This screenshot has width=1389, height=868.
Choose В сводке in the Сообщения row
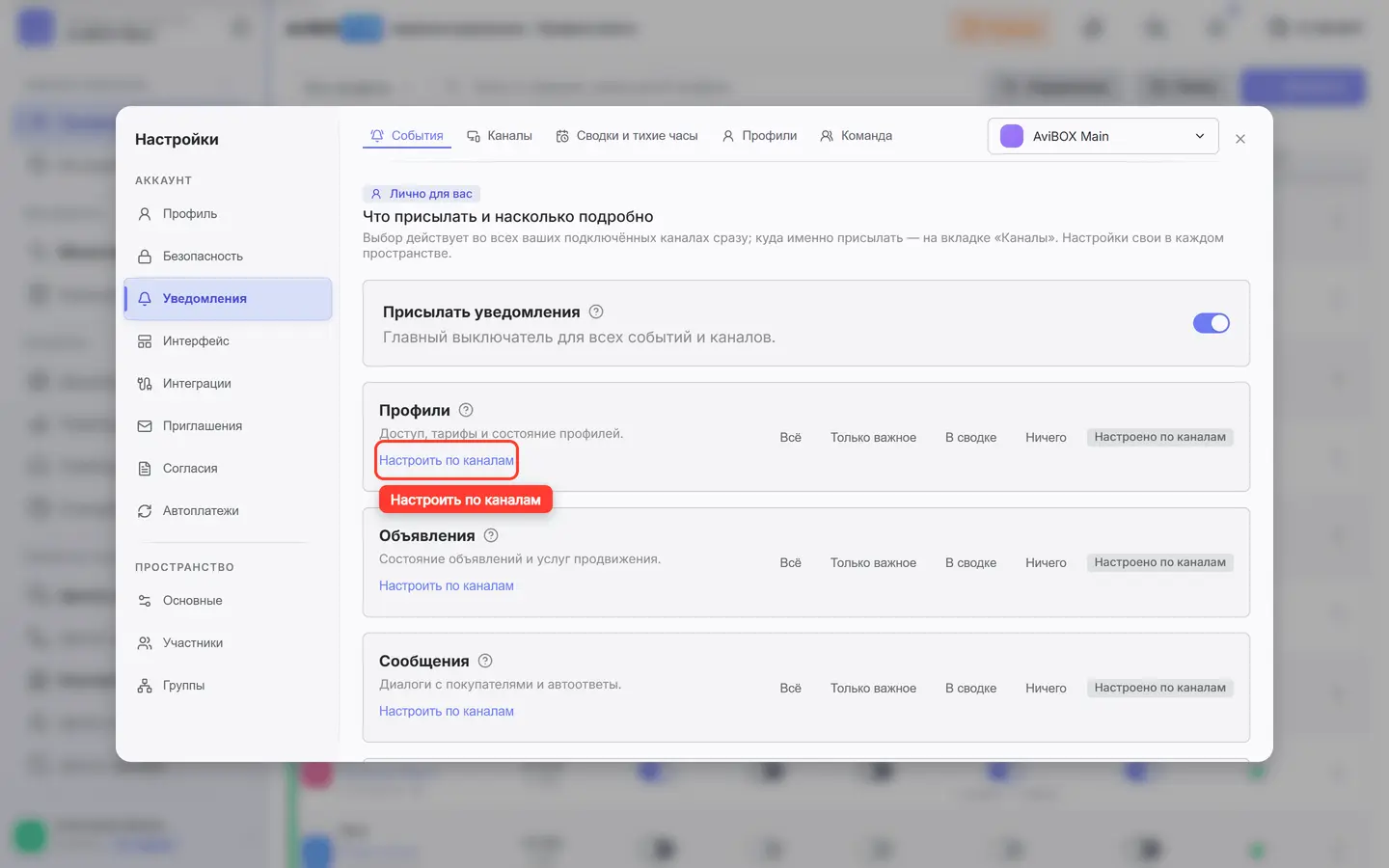(971, 688)
